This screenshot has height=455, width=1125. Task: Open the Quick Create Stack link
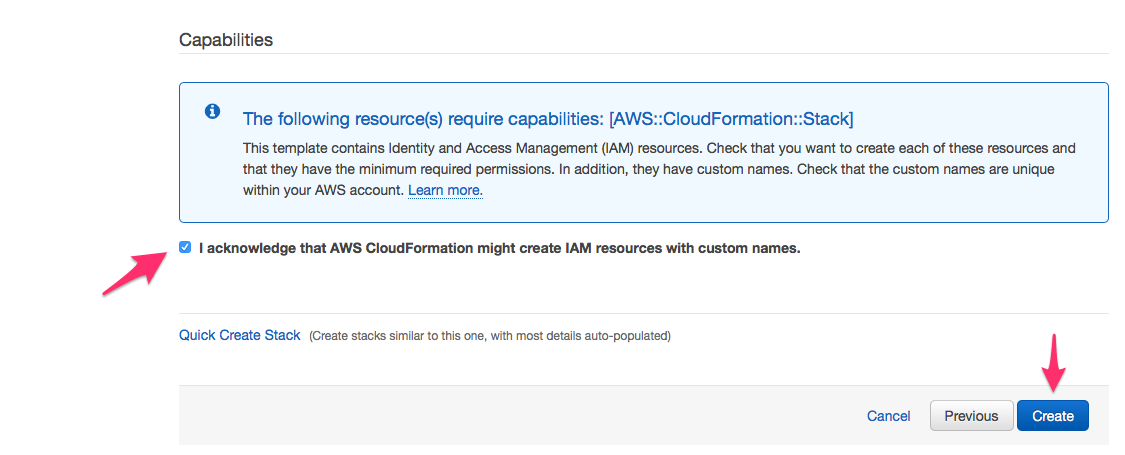coord(240,335)
